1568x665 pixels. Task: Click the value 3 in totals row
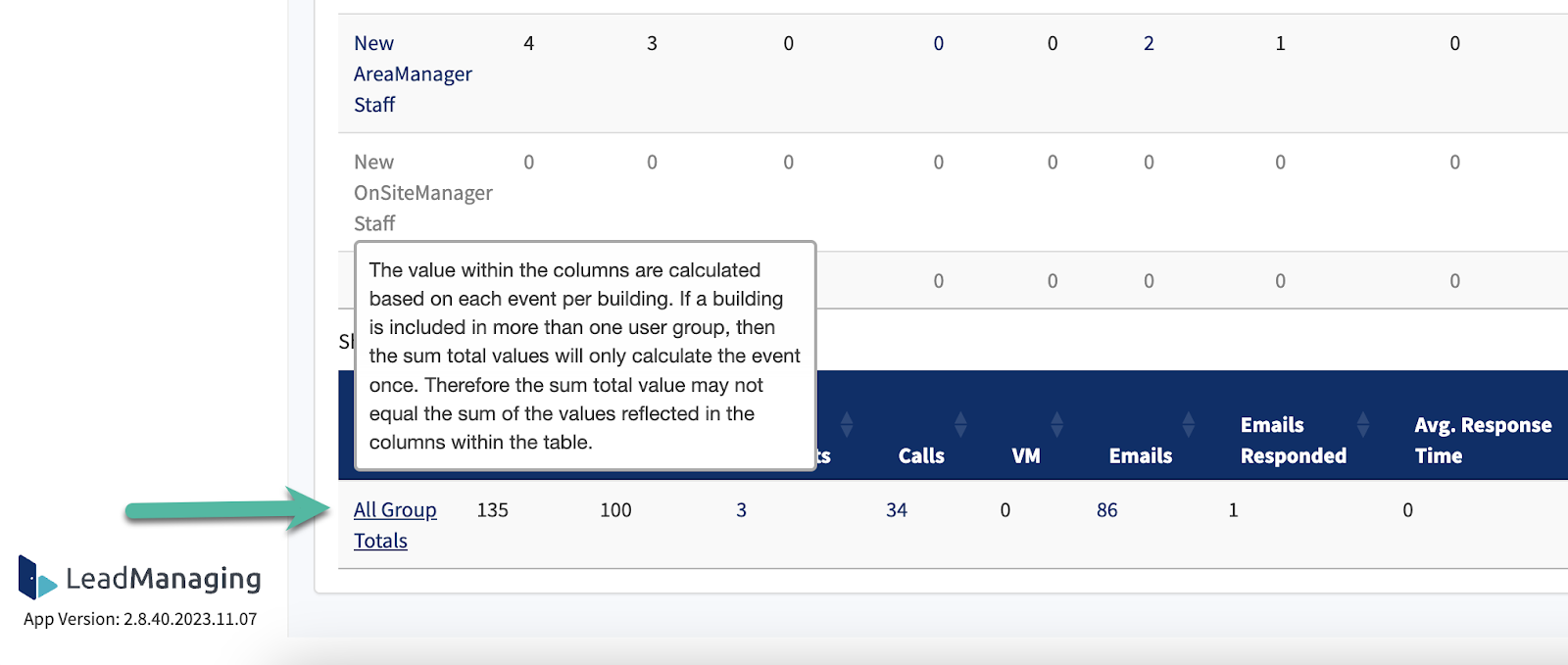pos(742,510)
